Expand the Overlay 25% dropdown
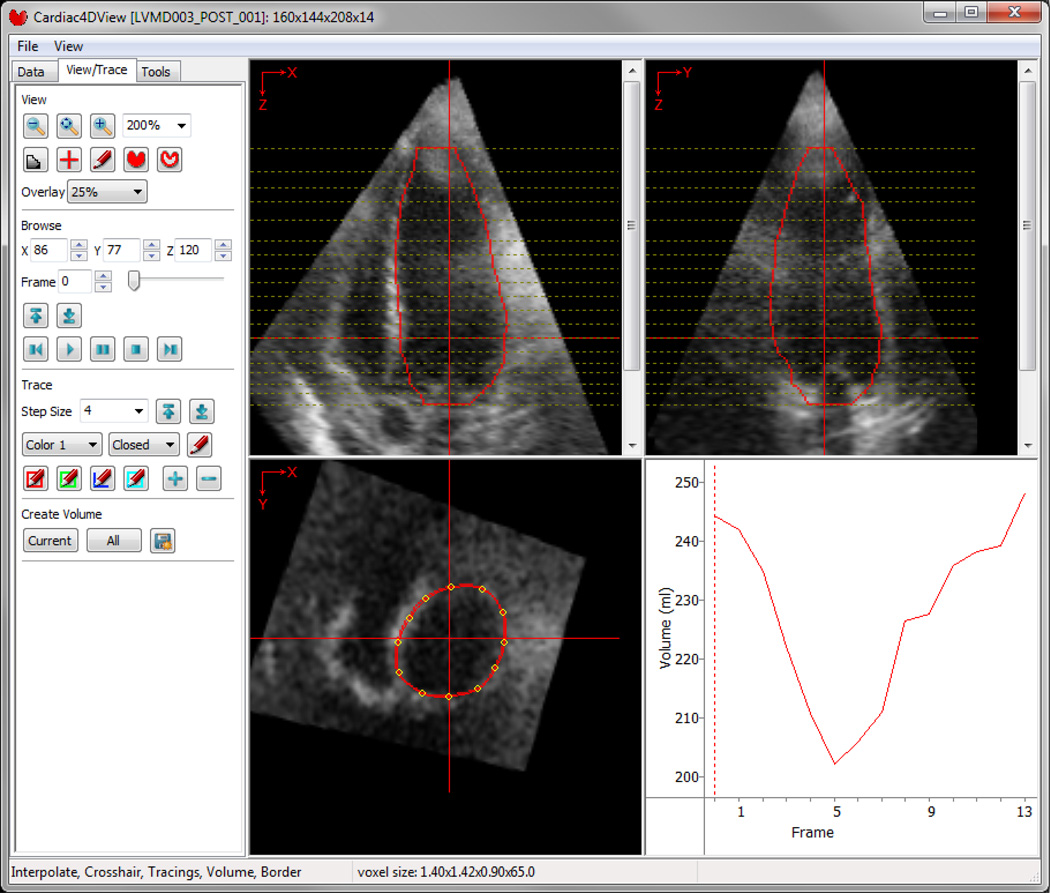The width and height of the screenshot is (1050, 893). click(107, 192)
